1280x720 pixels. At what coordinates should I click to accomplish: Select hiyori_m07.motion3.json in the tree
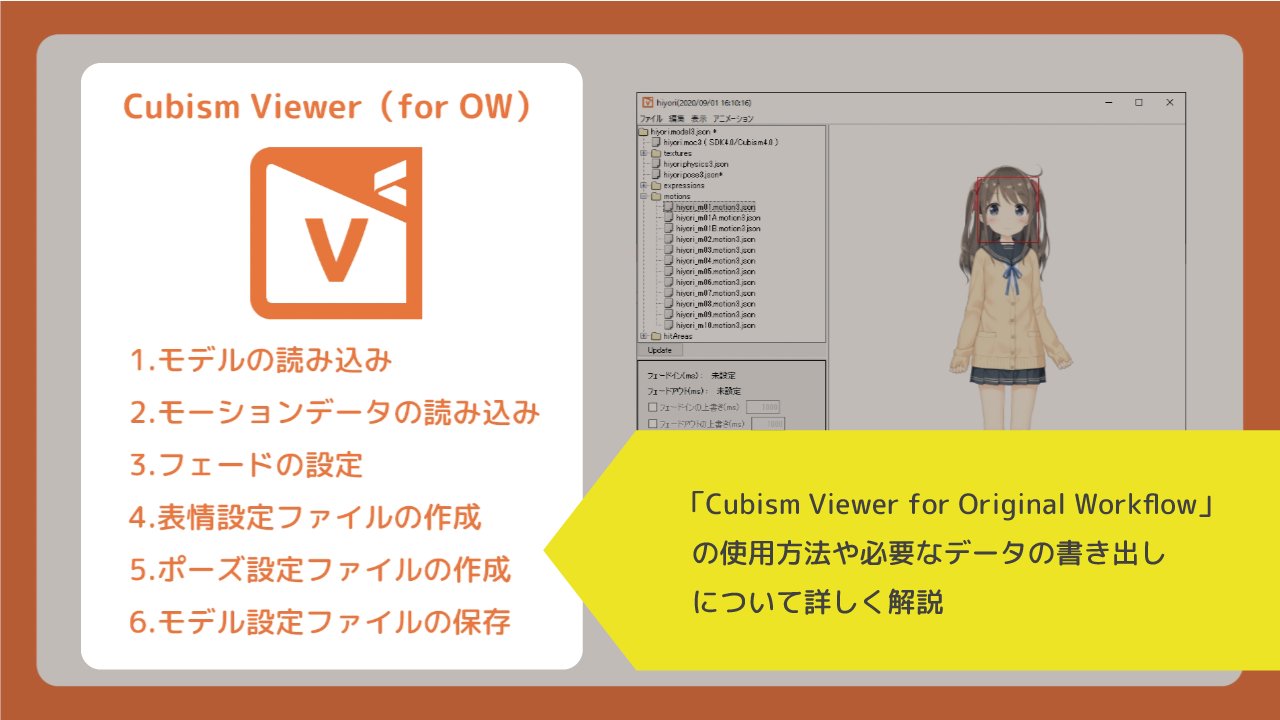coord(715,293)
